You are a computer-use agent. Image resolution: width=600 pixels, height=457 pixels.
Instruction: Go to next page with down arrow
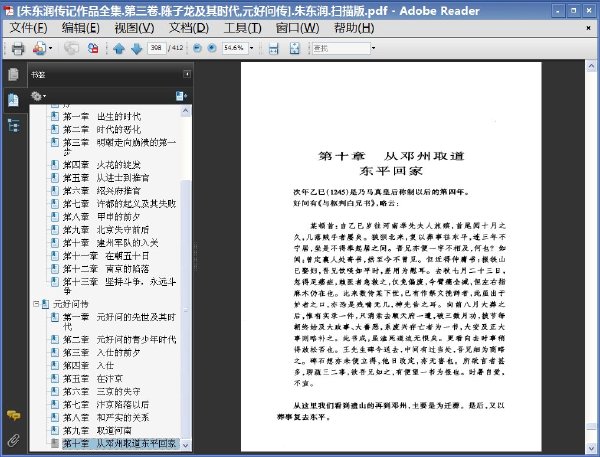137,48
